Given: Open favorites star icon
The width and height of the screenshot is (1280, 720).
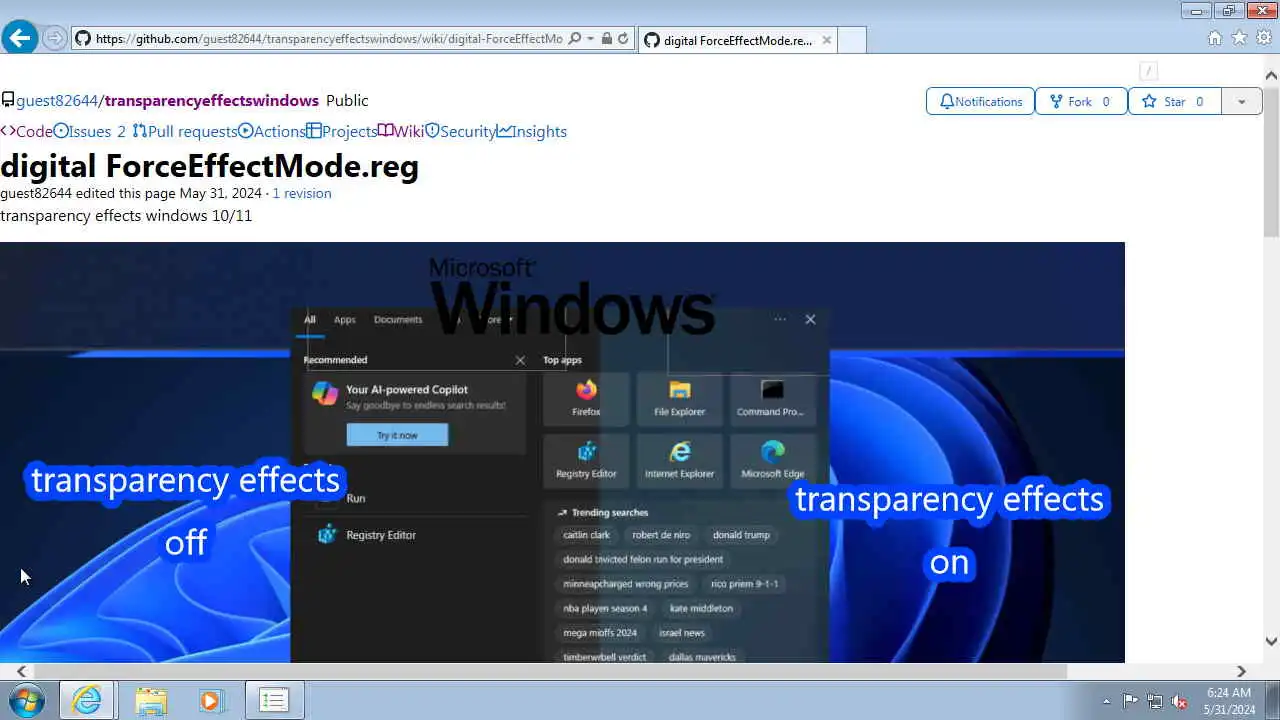Looking at the screenshot, I should pyautogui.click(x=1240, y=38).
